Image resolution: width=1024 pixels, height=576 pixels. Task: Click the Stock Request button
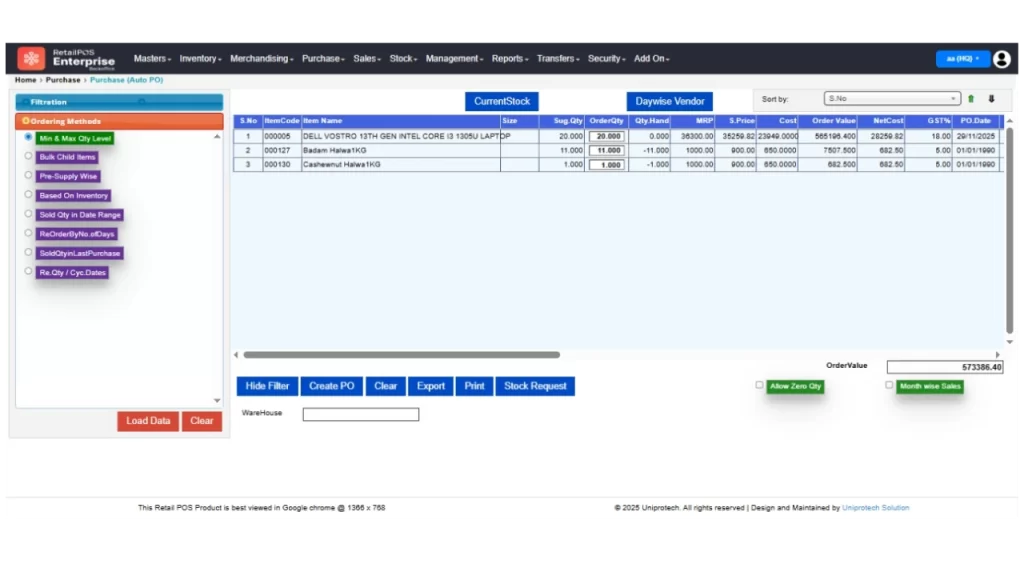[535, 386]
